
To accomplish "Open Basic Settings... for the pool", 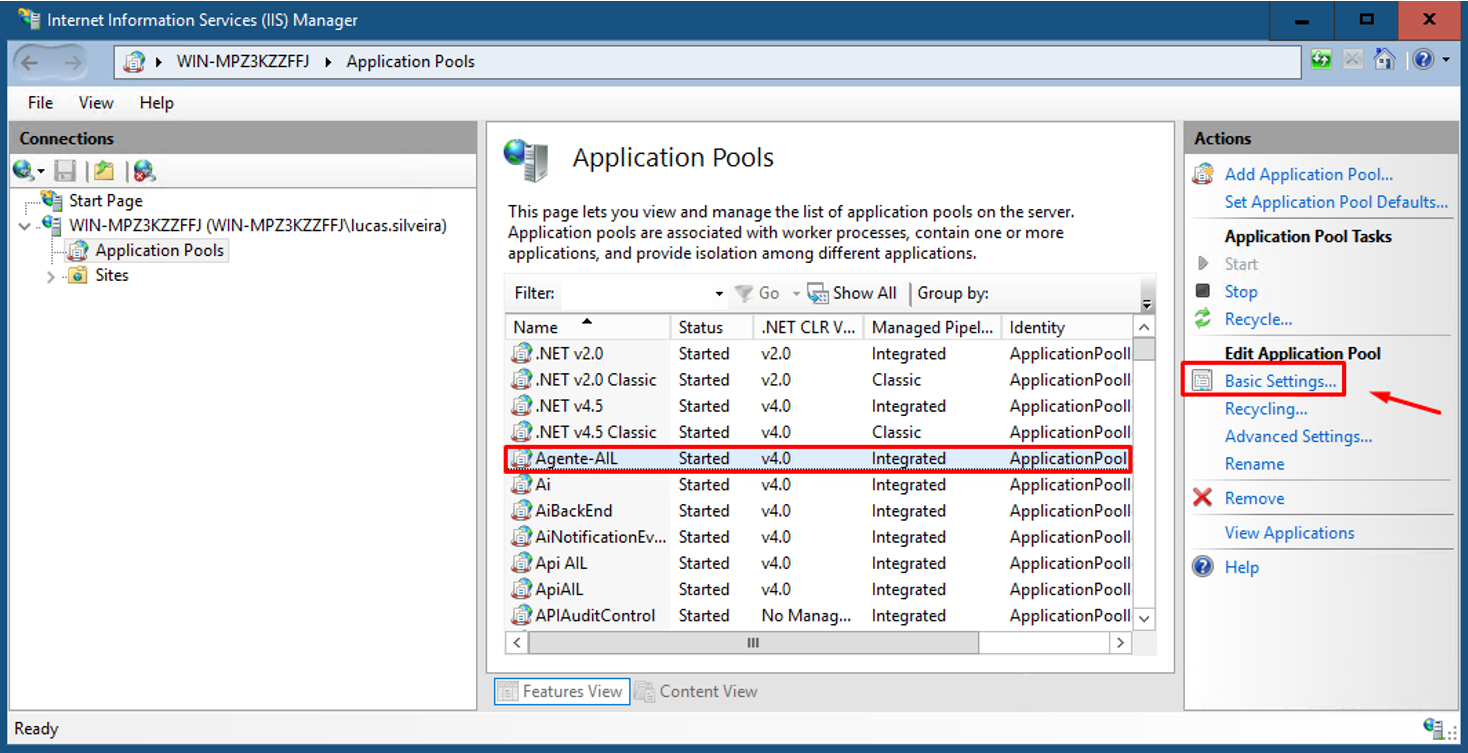I will coord(1280,381).
